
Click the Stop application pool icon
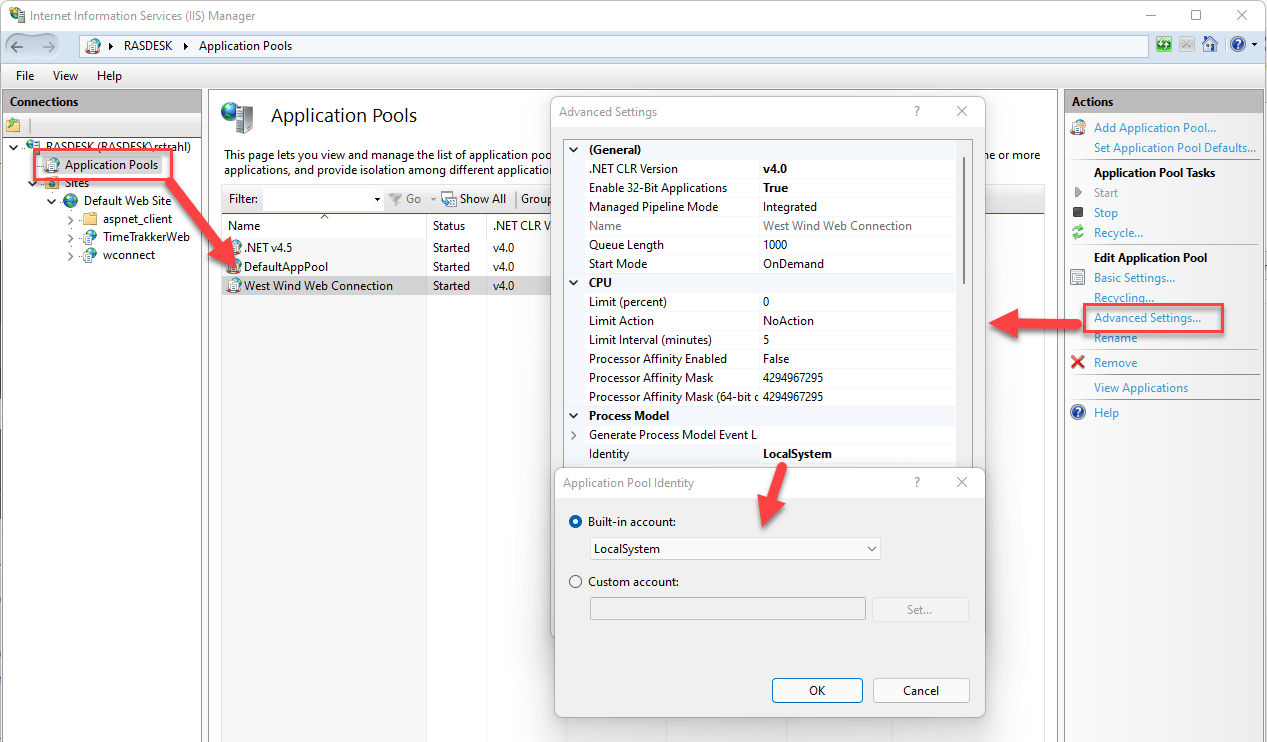(1078, 213)
